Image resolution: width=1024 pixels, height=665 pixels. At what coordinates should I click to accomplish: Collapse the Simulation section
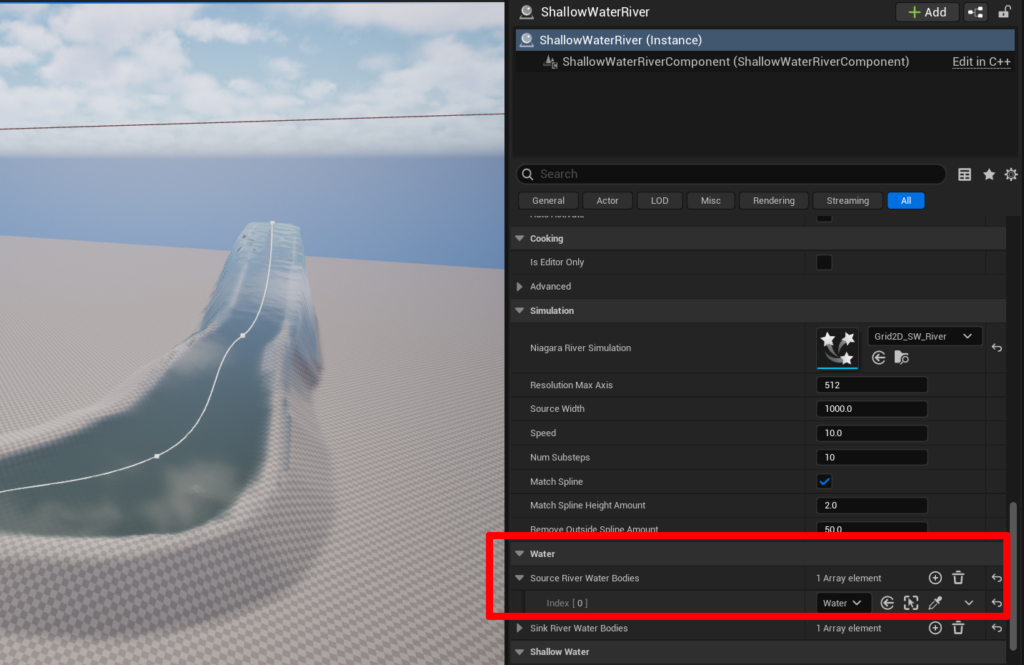pos(519,311)
